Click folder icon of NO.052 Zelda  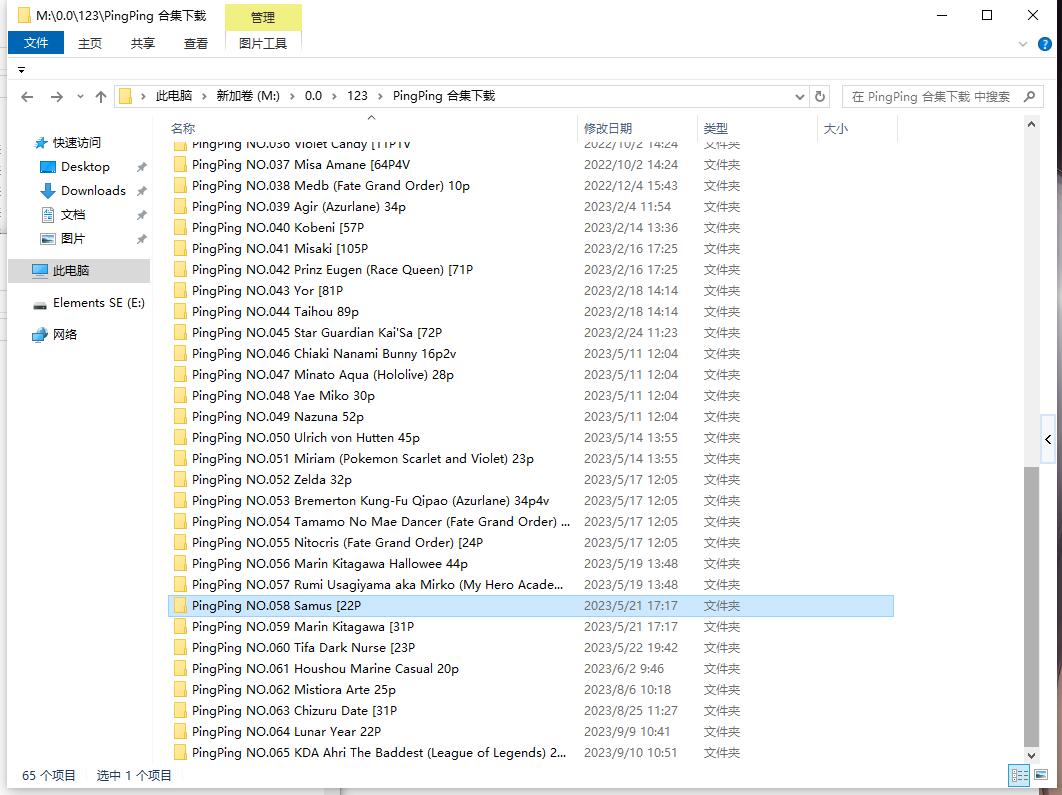click(180, 479)
